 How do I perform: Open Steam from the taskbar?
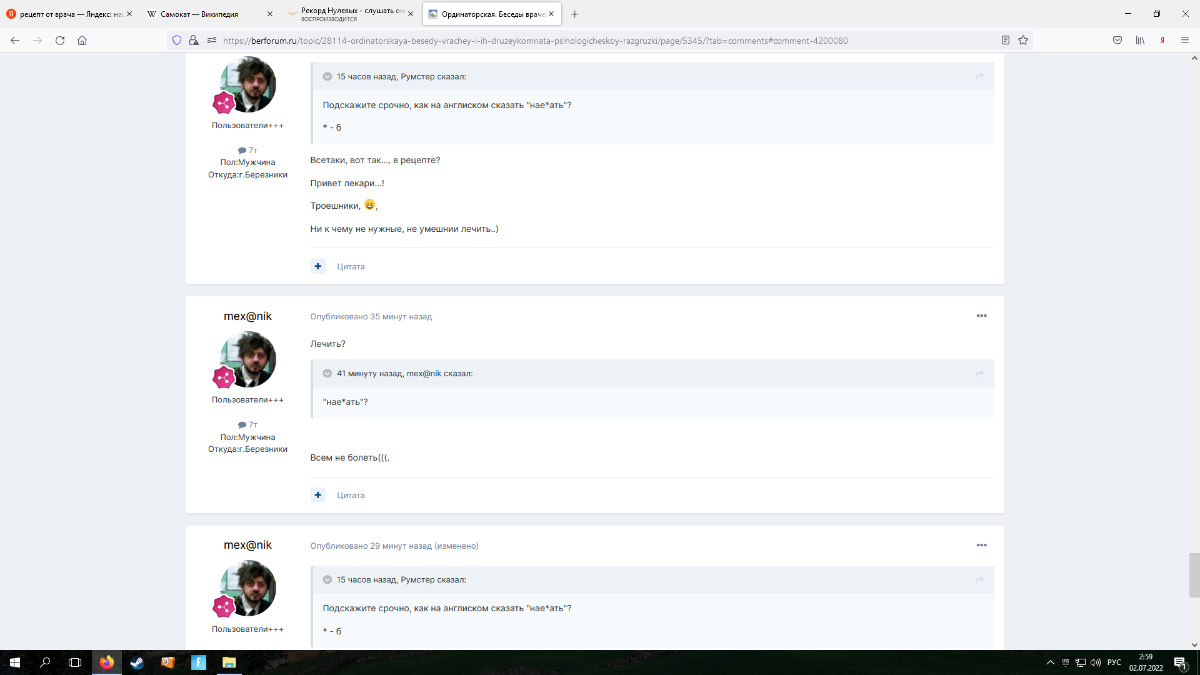pos(137,662)
